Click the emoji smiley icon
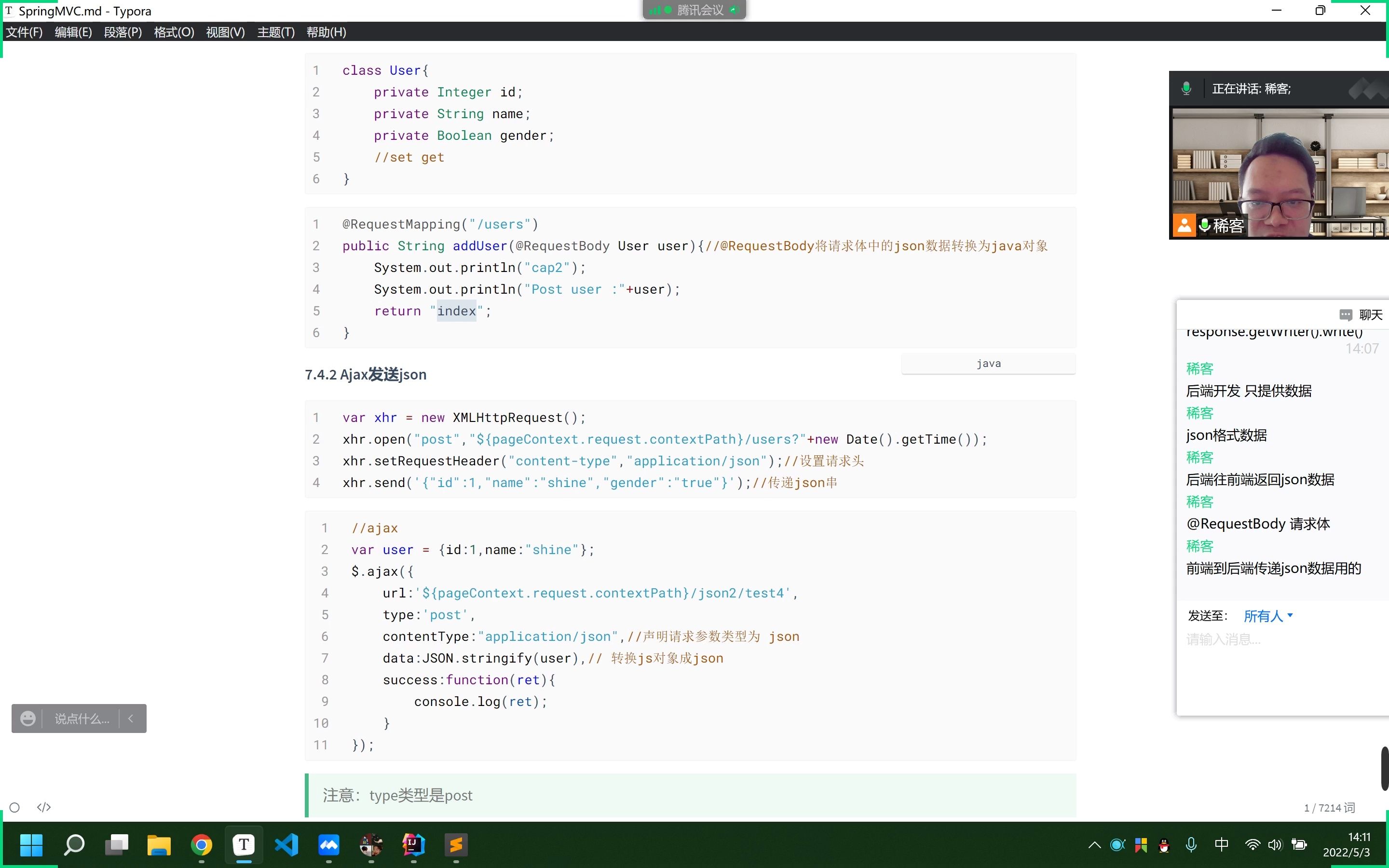Image resolution: width=1389 pixels, height=868 pixels. click(27, 718)
